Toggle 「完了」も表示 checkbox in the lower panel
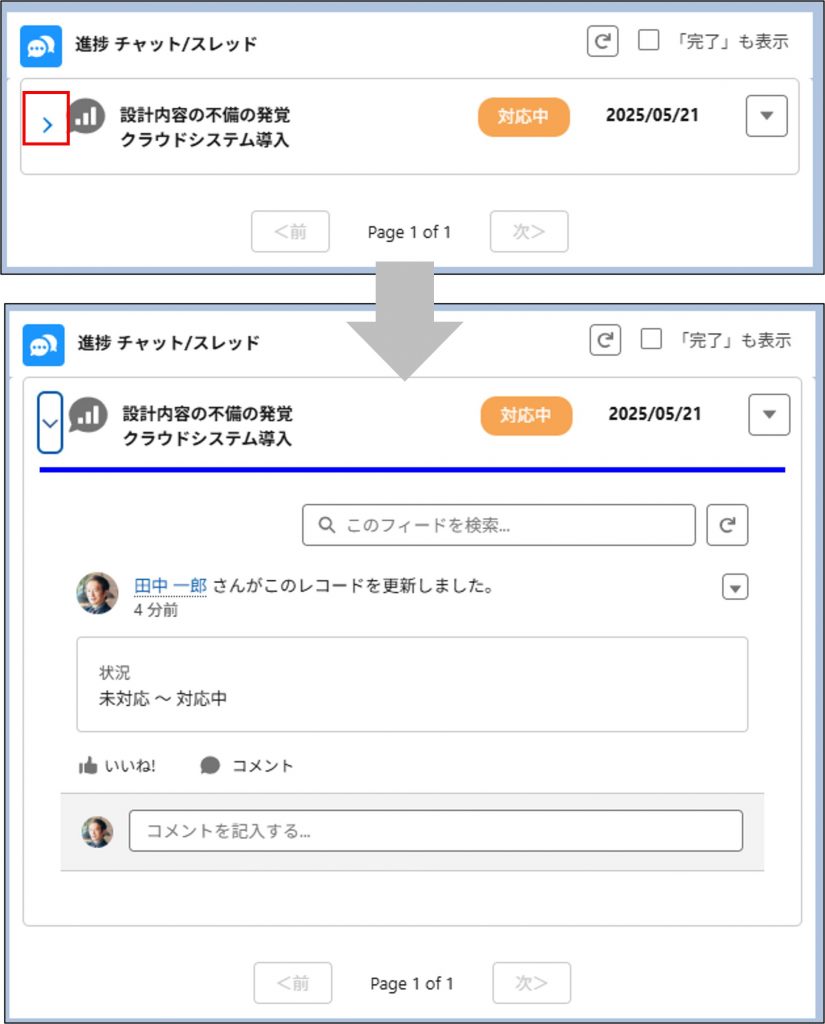The image size is (825, 1024). (x=651, y=339)
